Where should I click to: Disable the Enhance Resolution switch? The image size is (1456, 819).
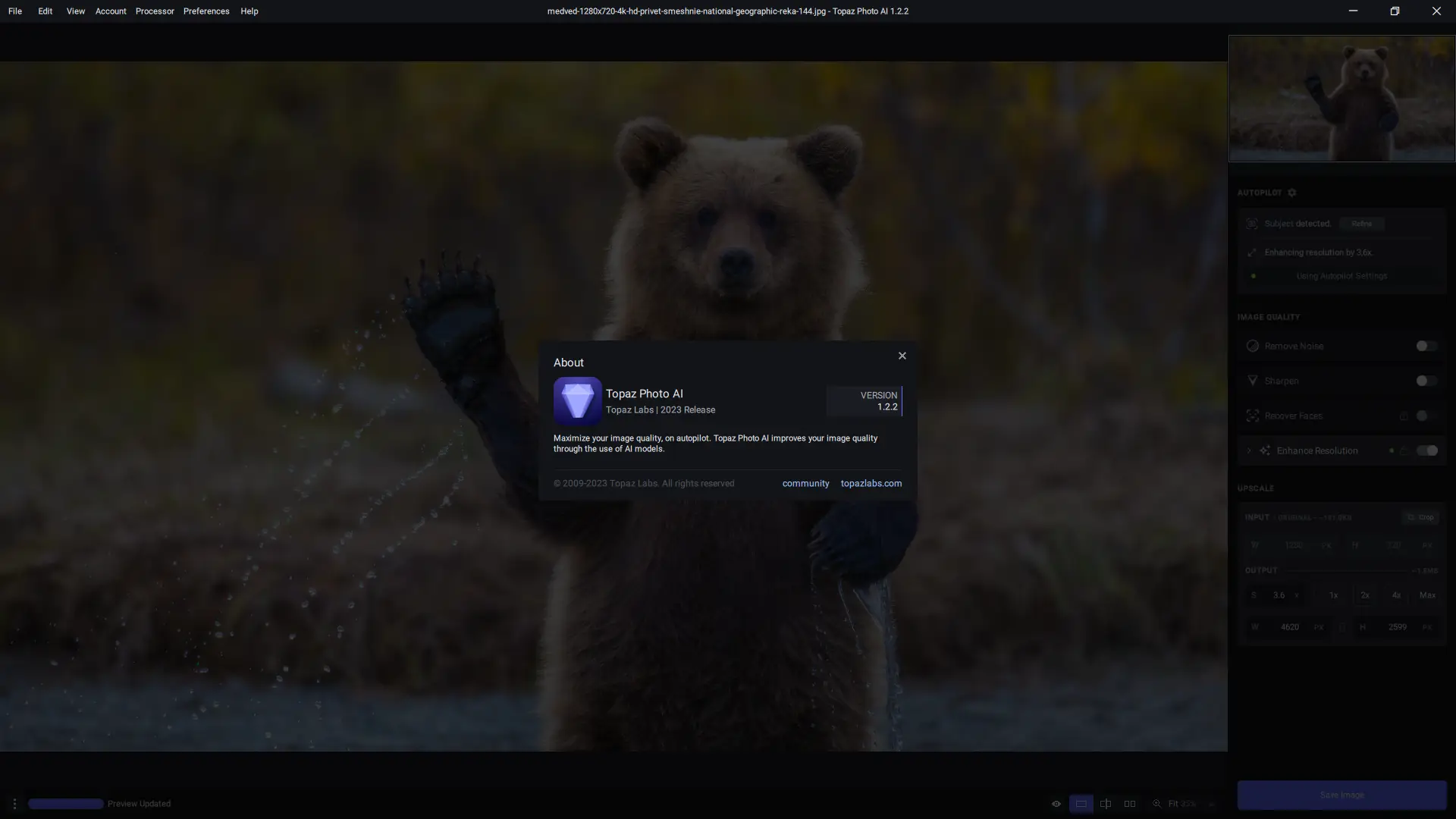(x=1426, y=450)
